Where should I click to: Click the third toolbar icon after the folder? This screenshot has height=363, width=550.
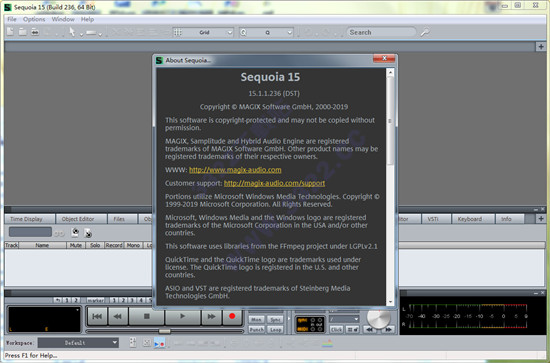point(35,32)
